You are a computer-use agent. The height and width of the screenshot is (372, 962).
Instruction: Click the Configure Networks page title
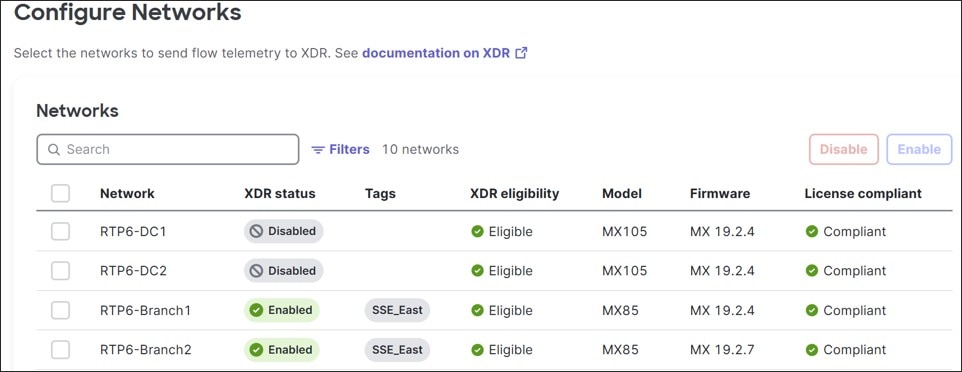(x=128, y=12)
